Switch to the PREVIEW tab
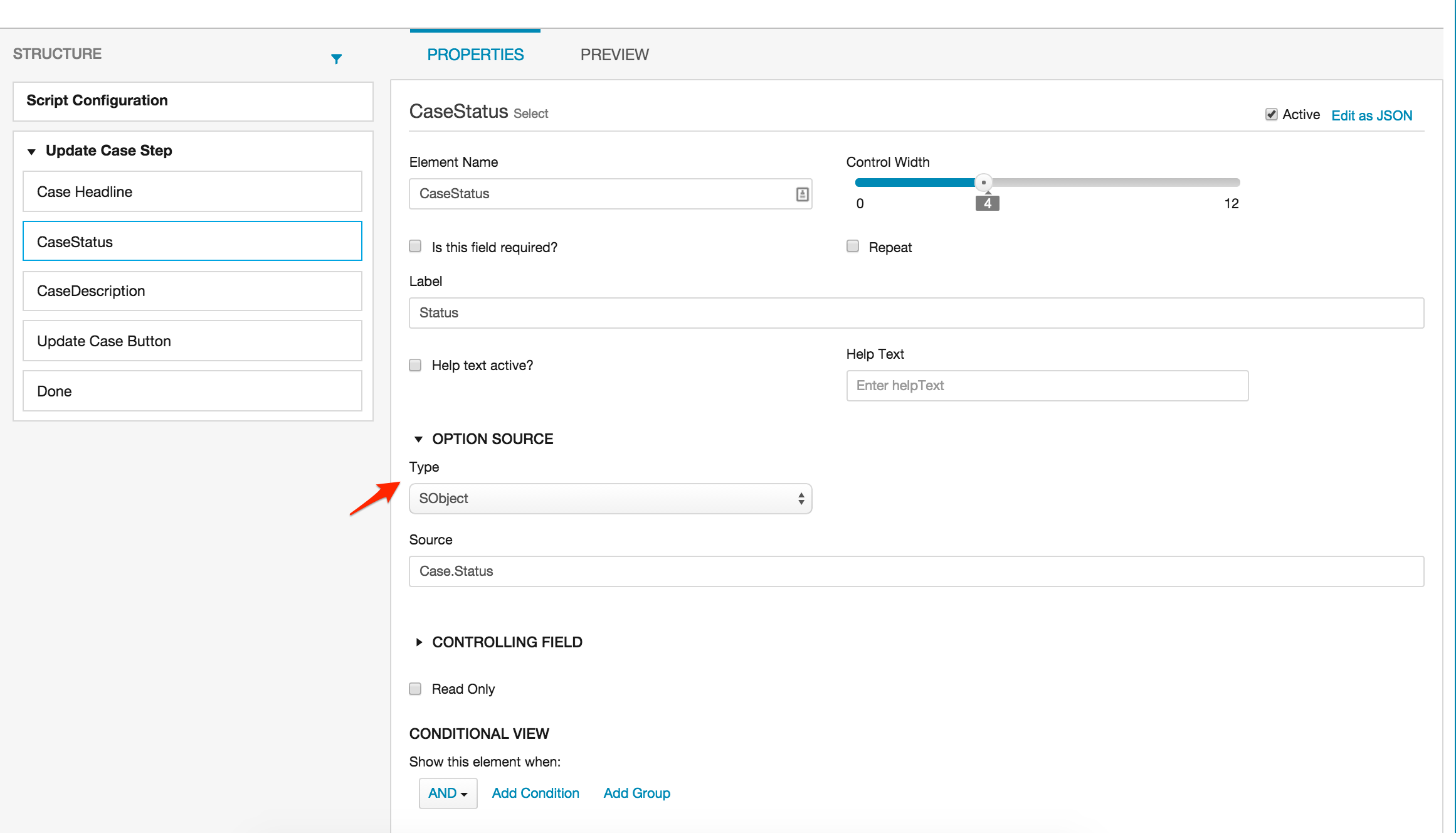The width and height of the screenshot is (1456, 833). point(615,55)
